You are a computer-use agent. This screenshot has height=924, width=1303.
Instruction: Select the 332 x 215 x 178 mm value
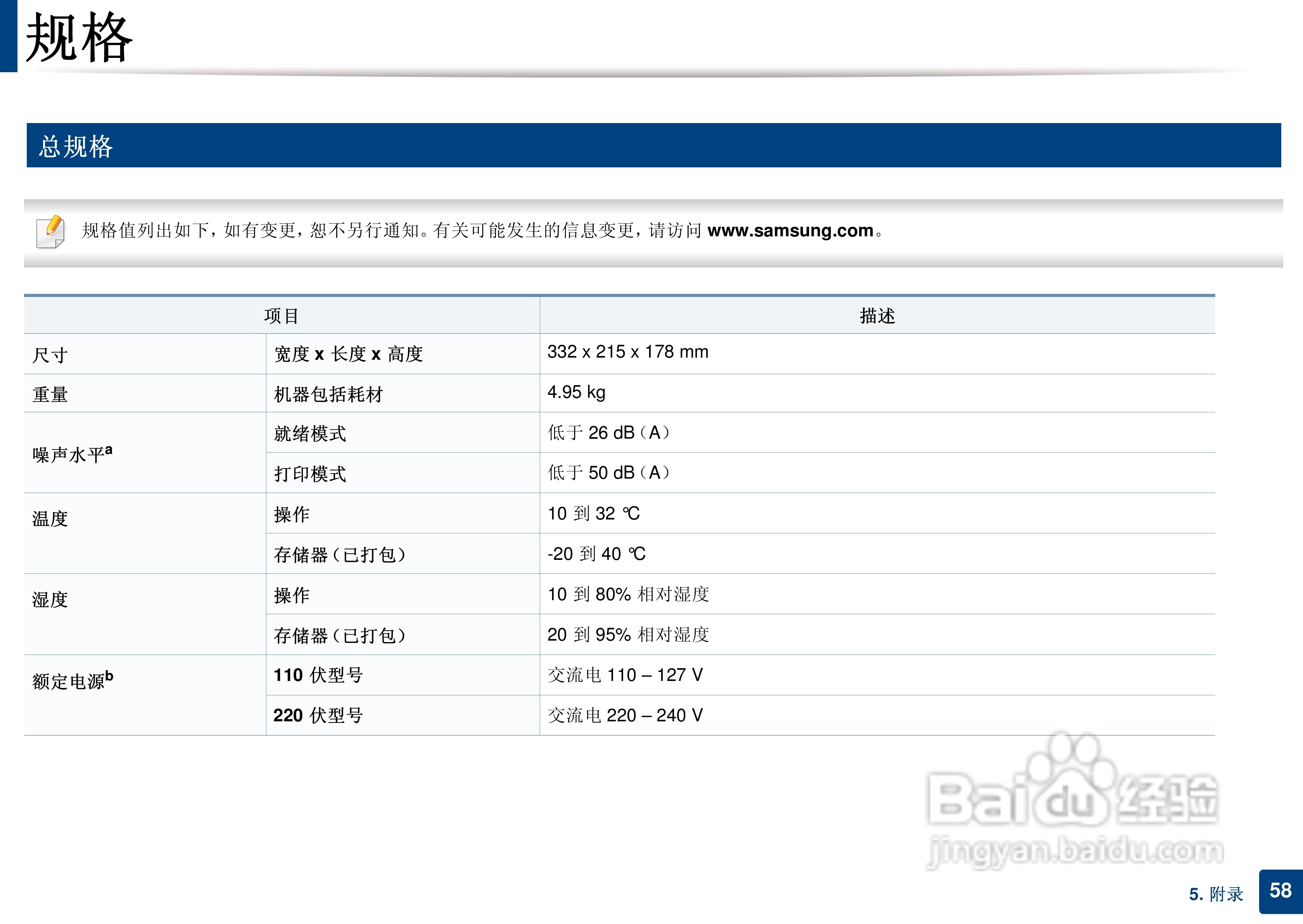tap(627, 352)
